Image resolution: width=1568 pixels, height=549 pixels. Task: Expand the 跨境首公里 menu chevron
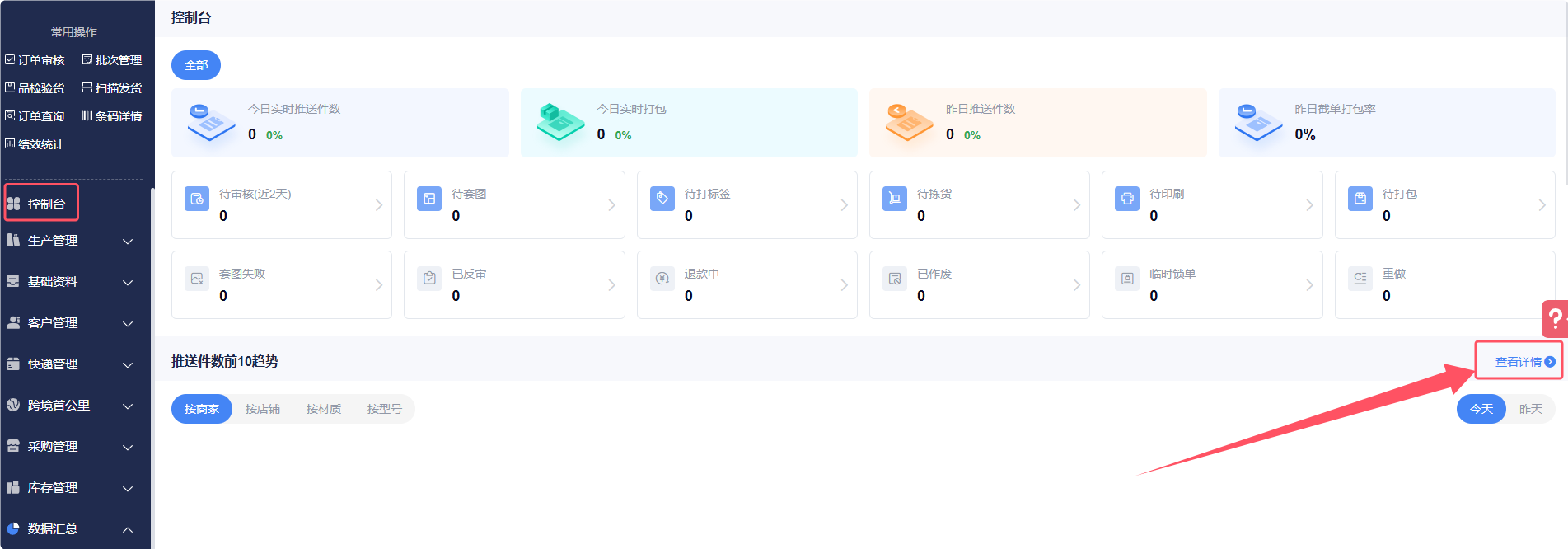128,406
